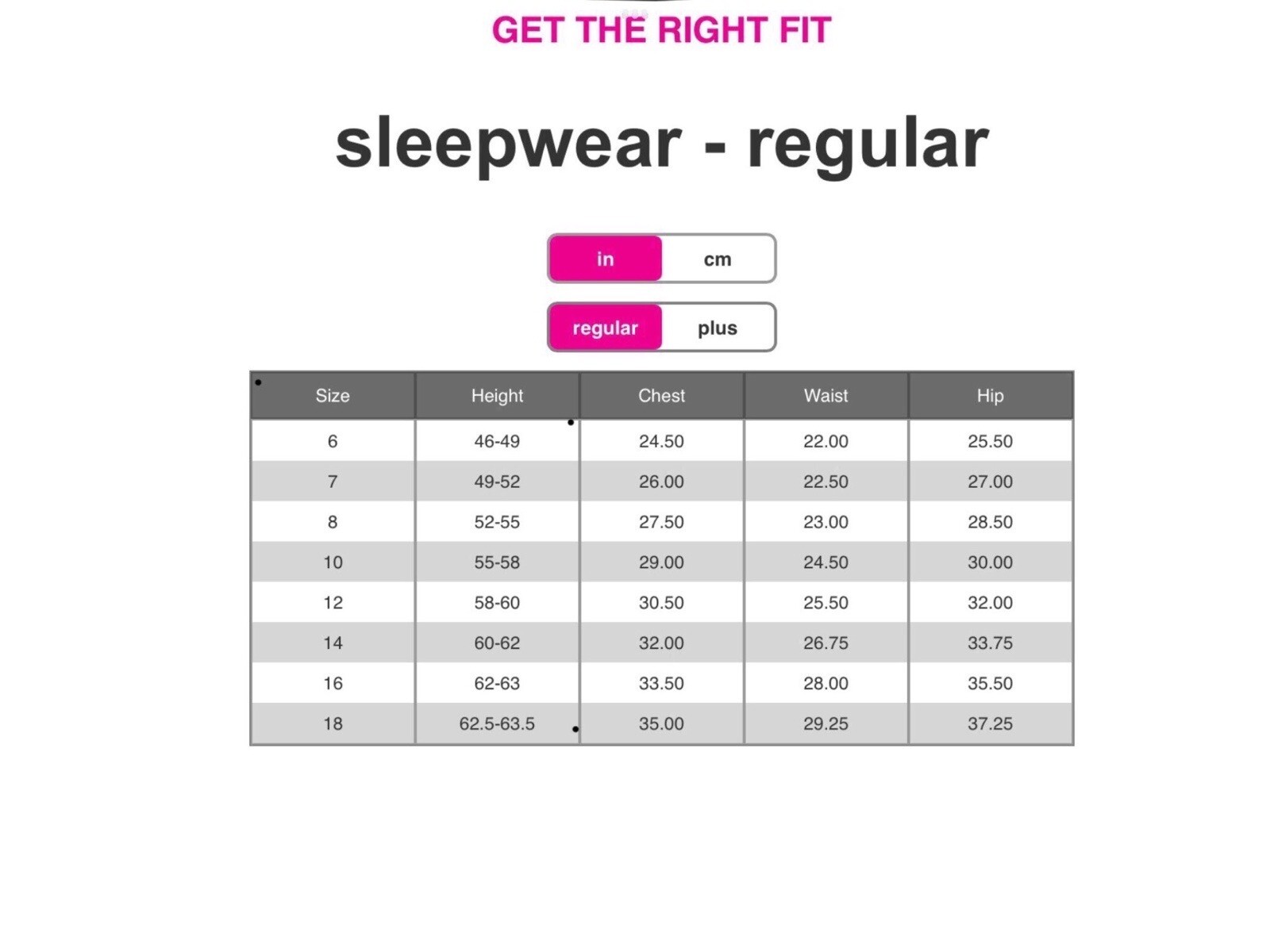Click the Waist column header
This screenshot has height=952, width=1270.
pos(825,395)
